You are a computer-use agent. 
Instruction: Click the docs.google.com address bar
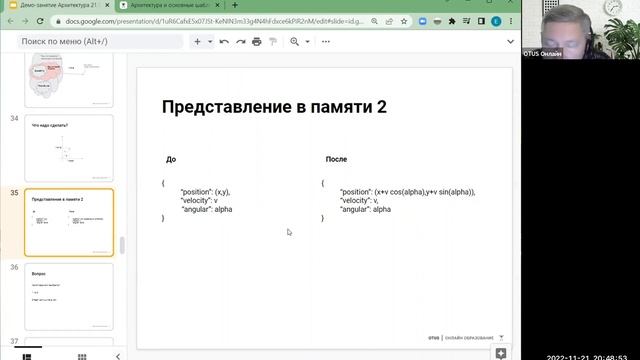(214, 21)
